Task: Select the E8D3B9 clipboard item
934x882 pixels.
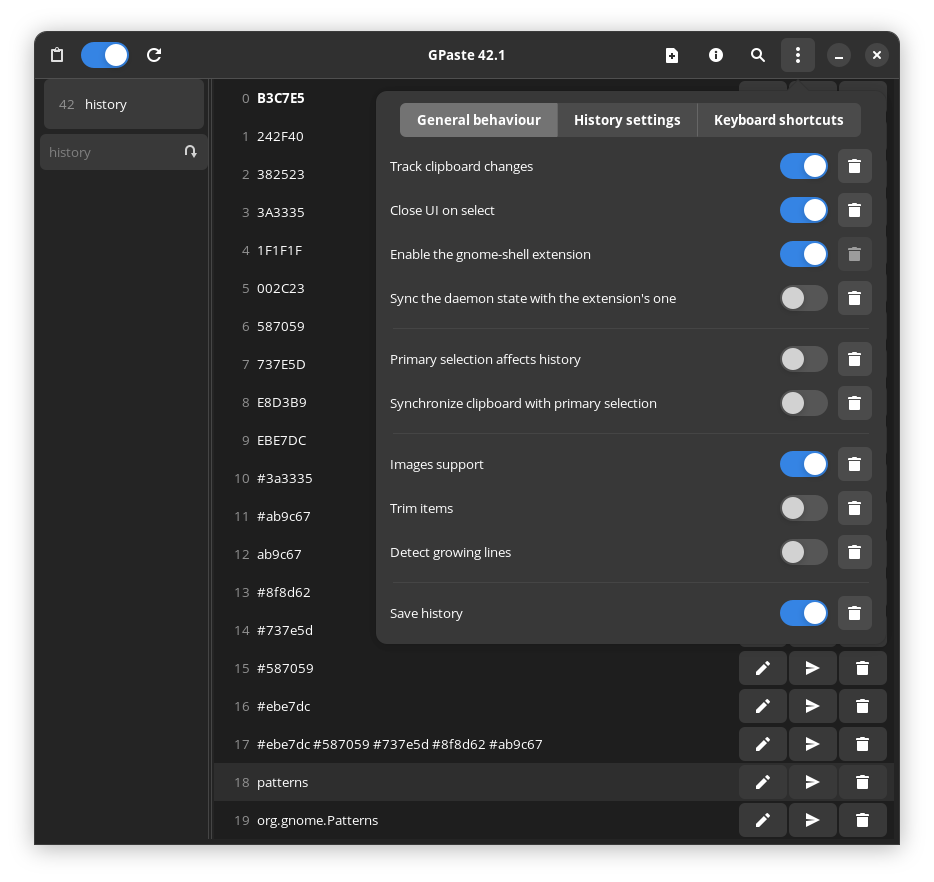Action: pyautogui.click(x=282, y=403)
